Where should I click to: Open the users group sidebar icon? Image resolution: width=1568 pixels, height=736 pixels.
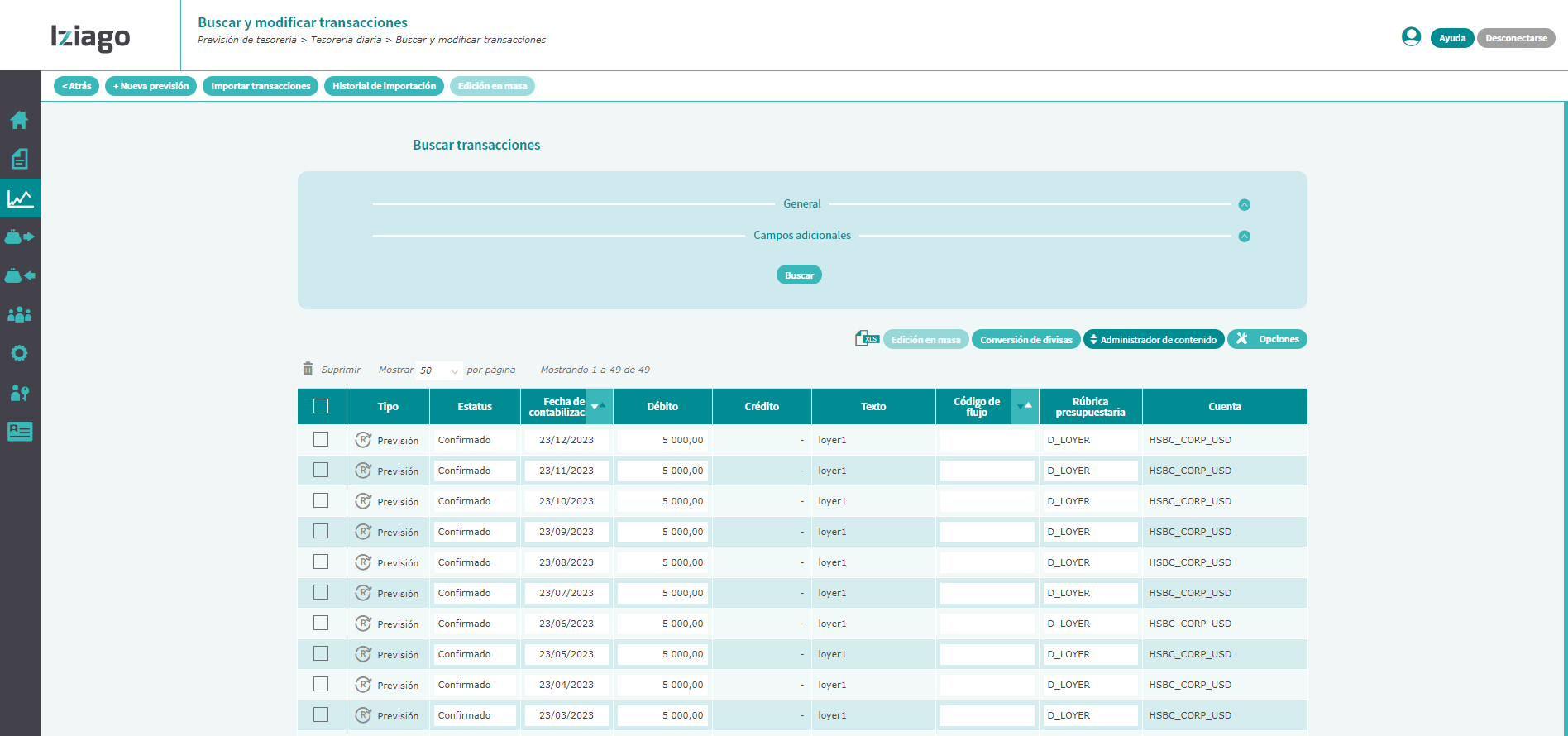coord(20,314)
